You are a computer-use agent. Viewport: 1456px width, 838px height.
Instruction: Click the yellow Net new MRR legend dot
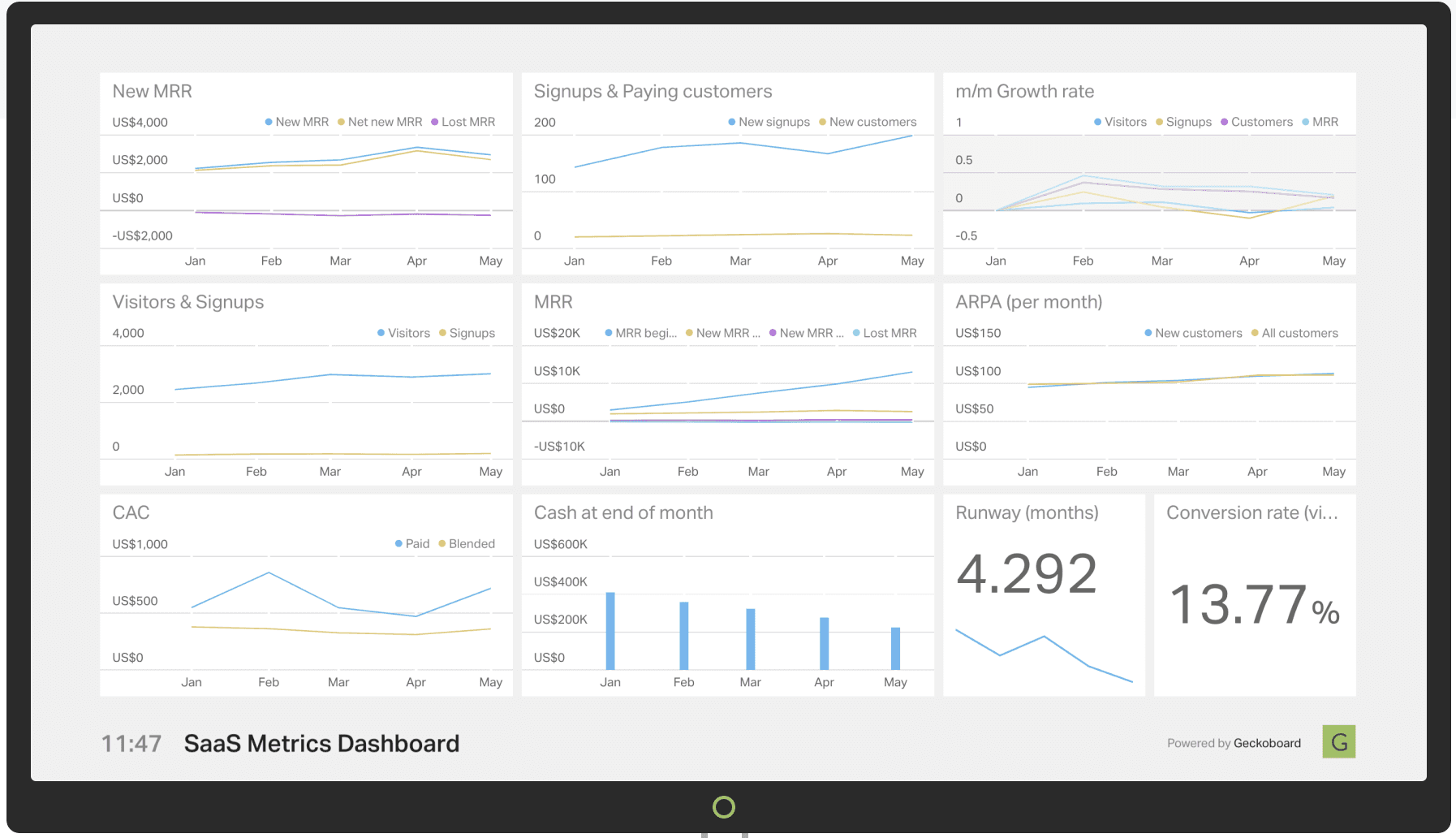pos(339,122)
